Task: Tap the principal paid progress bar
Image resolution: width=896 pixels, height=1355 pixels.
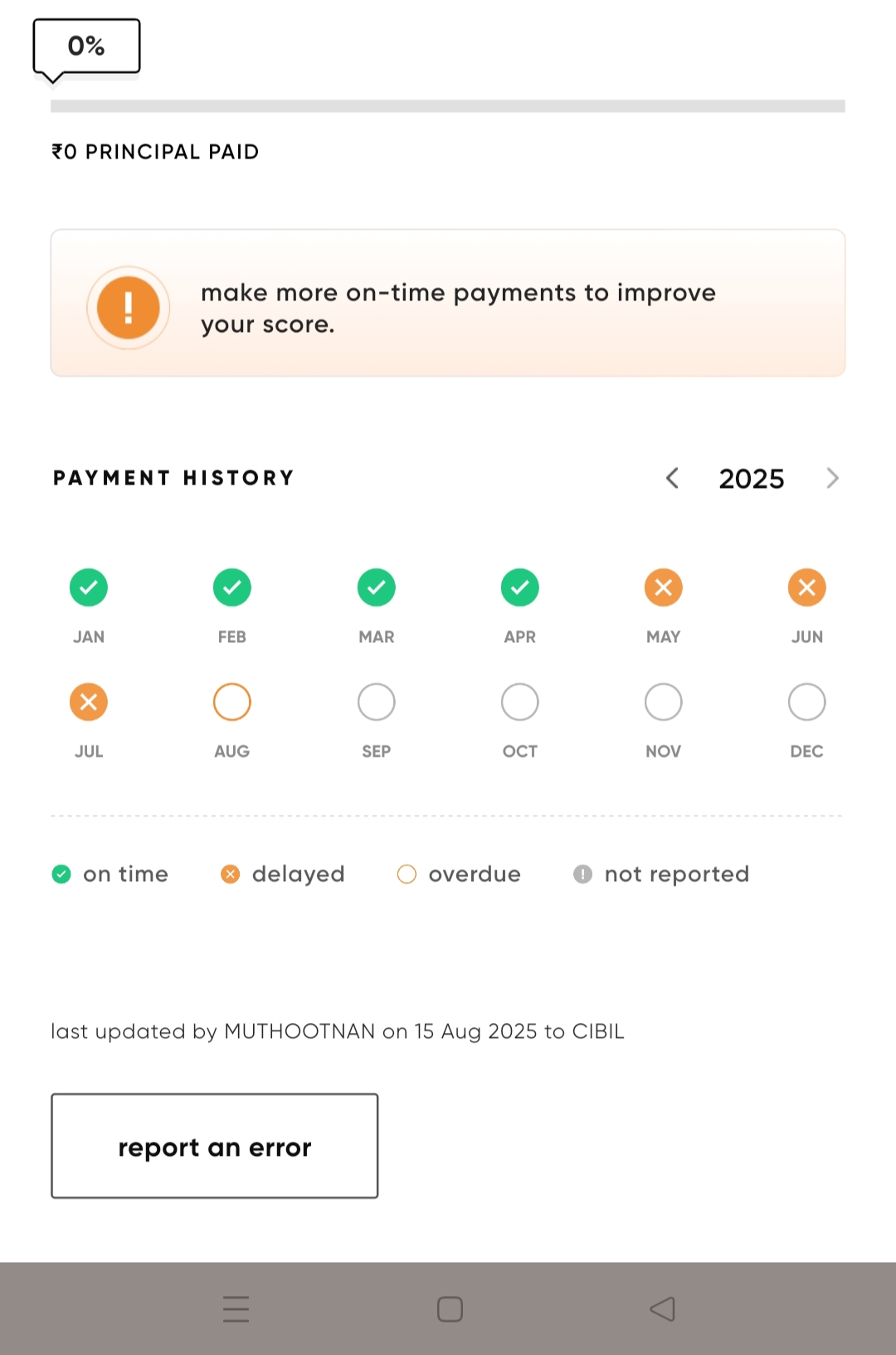Action: [x=448, y=106]
